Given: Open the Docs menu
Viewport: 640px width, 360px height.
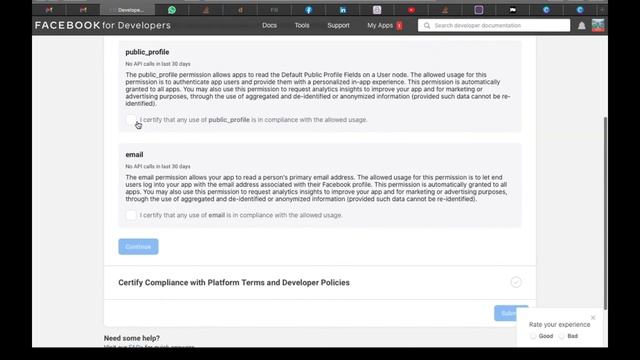Looking at the screenshot, I should click(269, 25).
